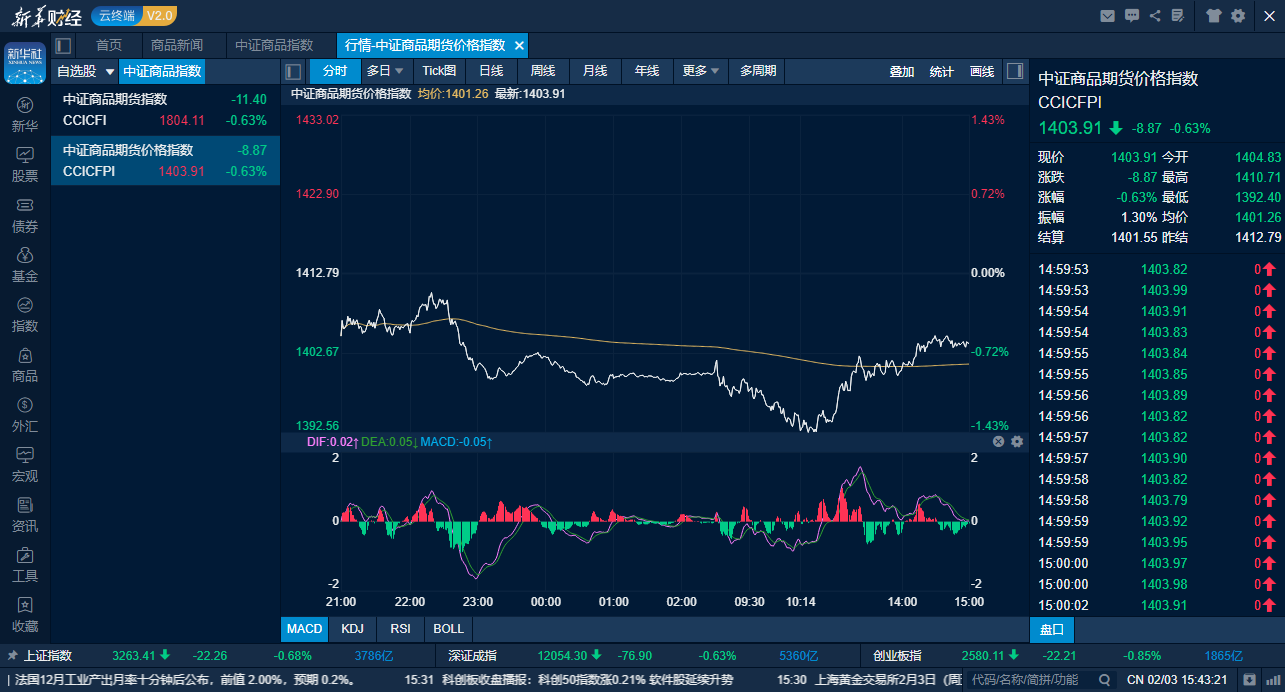This screenshot has width=1285, height=692.
Task: Open 股票 stocks in left sidebar
Action: coord(25,164)
